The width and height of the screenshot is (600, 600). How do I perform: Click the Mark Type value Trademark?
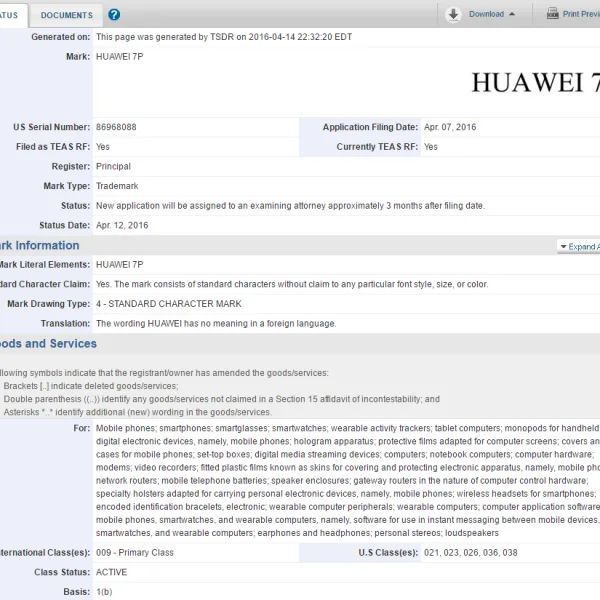117,186
